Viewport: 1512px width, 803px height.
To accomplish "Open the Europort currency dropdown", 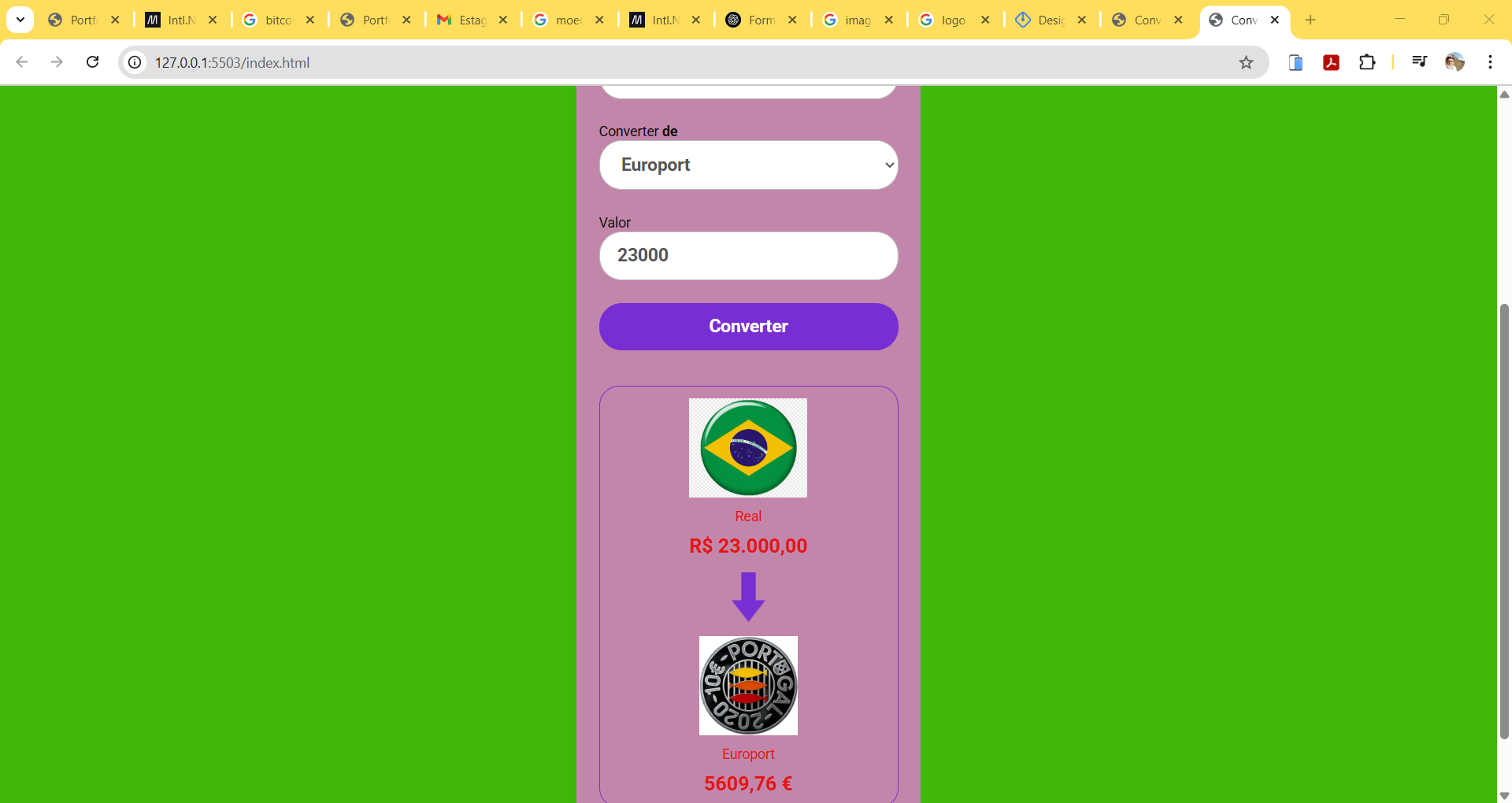I will click(x=748, y=165).
